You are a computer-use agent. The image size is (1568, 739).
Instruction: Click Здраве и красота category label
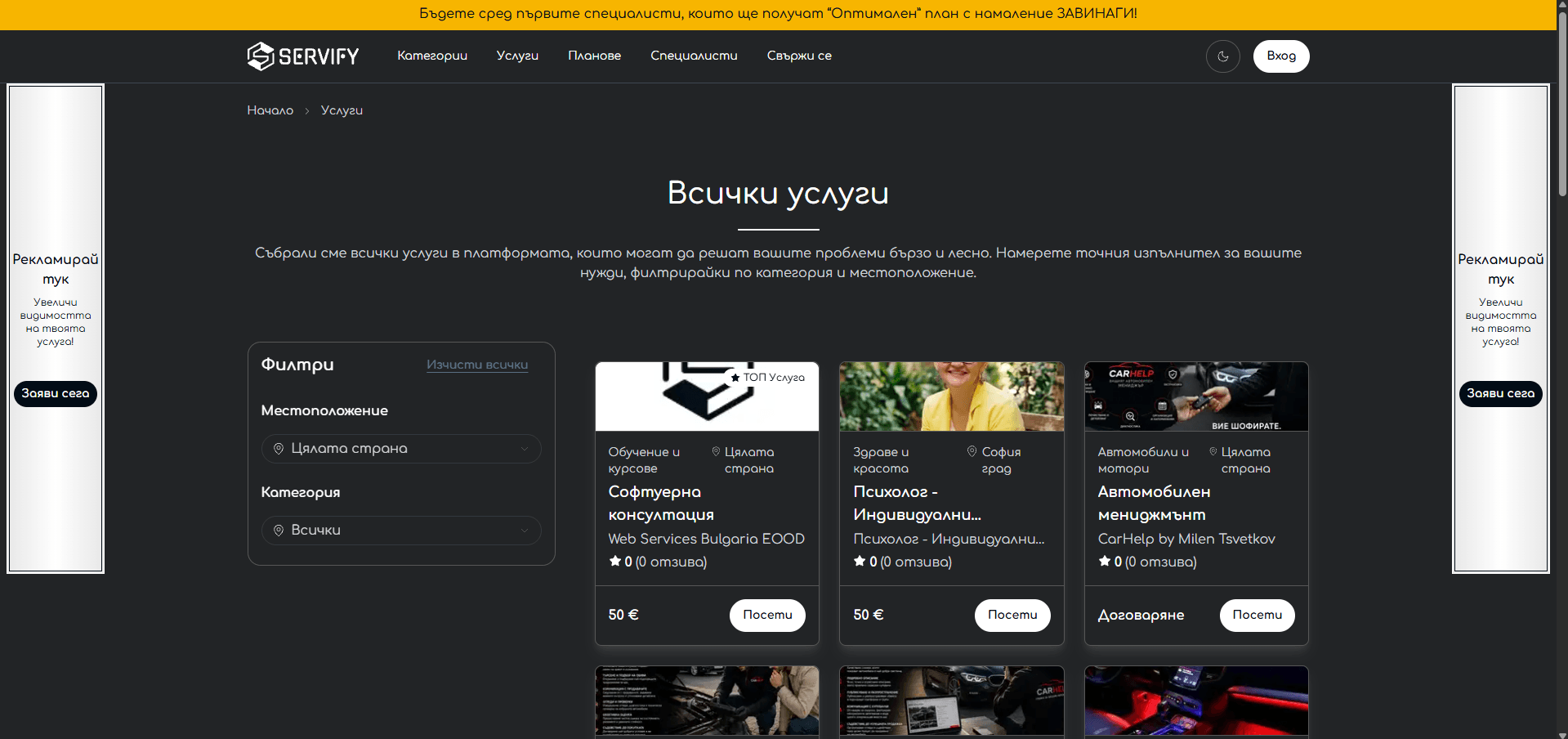[881, 460]
